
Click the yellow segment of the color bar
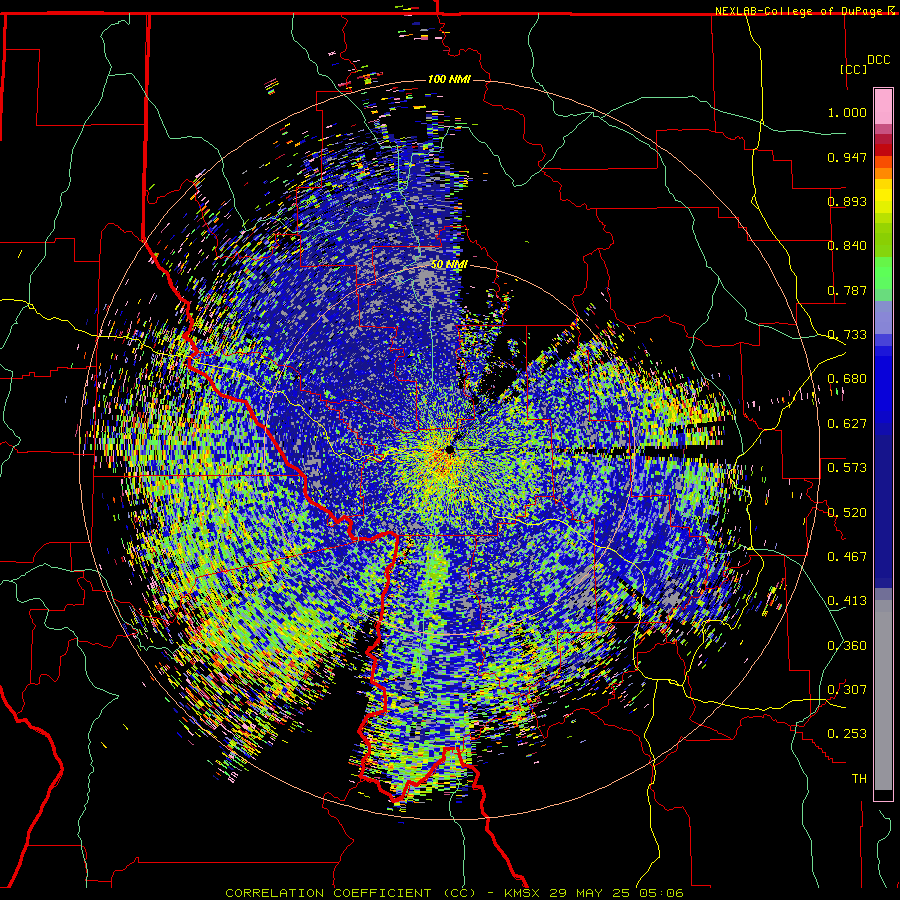(883, 197)
